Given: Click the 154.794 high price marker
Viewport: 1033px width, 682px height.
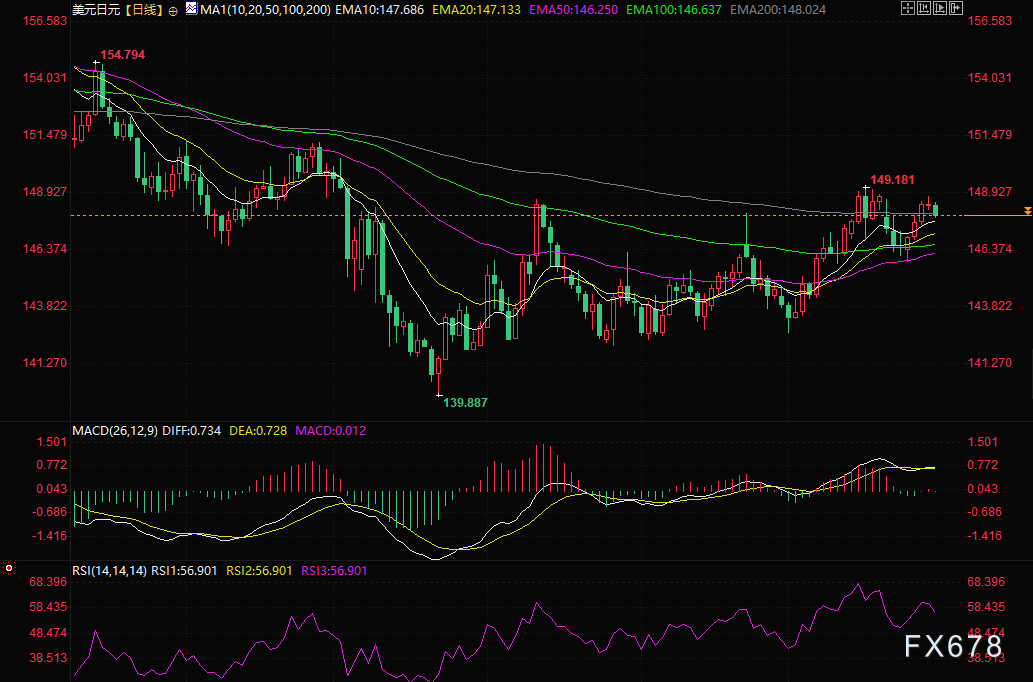Looking at the screenshot, I should click(122, 55).
